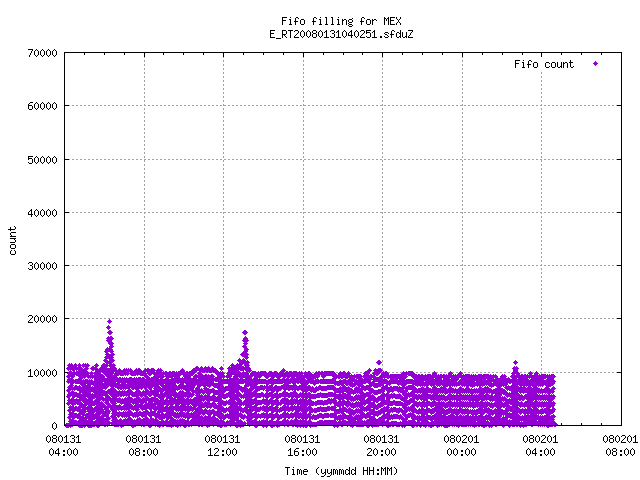Click the 0 y-axis tick label

coord(54,426)
